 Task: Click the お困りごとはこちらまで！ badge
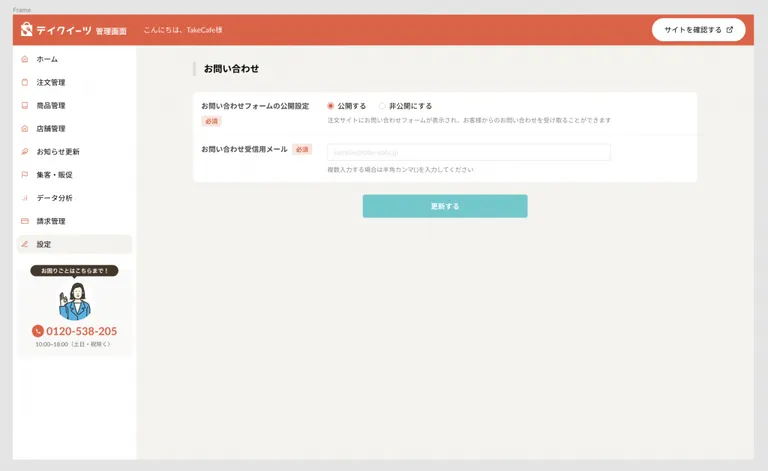point(74,271)
